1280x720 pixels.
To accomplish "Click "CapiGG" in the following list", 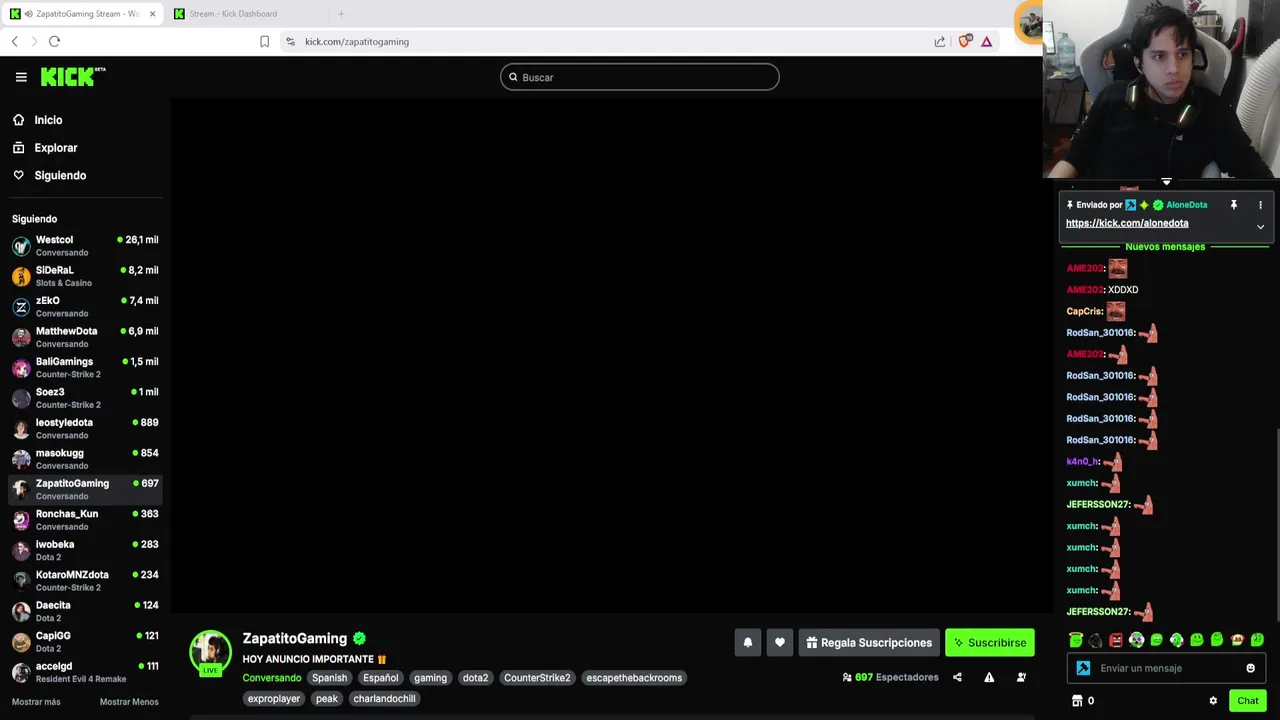I will pyautogui.click(x=53, y=636).
